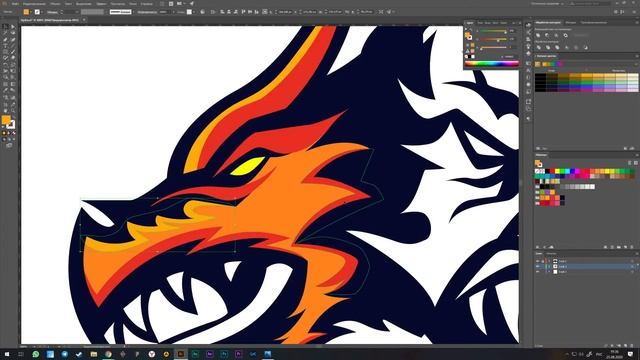The width and height of the screenshot is (640, 360).
Task: Click stroke color swatch in control bar
Action: pos(37,12)
